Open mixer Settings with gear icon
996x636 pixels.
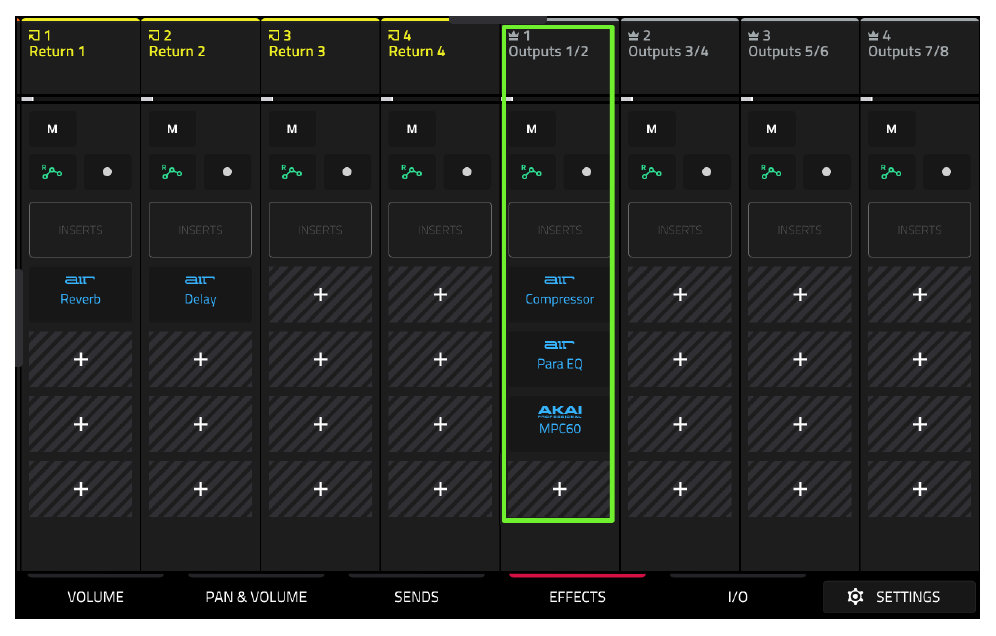(x=899, y=597)
